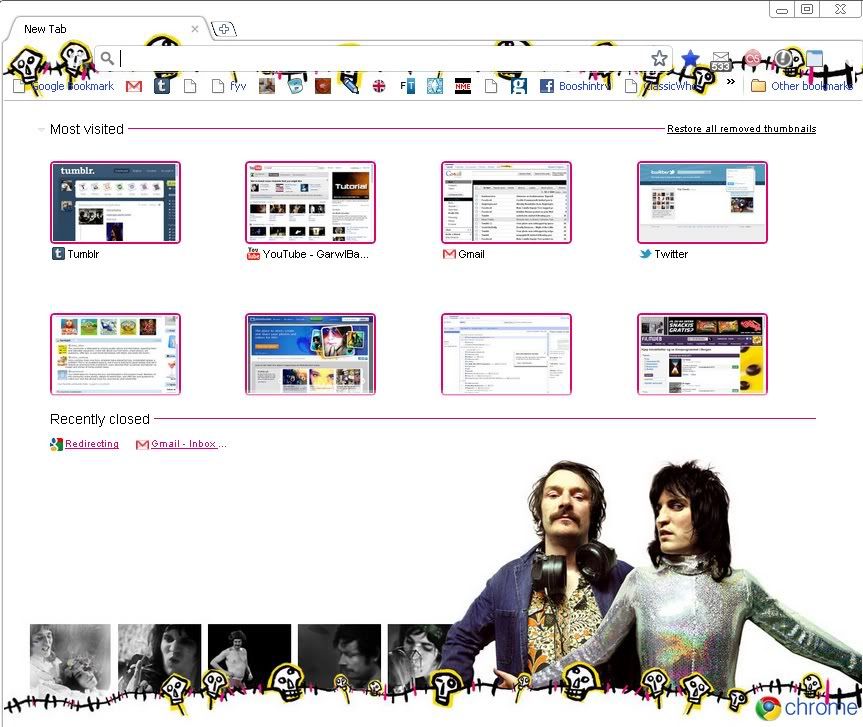Viewport: 863px width, 727px height.
Task: Click Restore all removed thumbnails link
Action: 741,129
